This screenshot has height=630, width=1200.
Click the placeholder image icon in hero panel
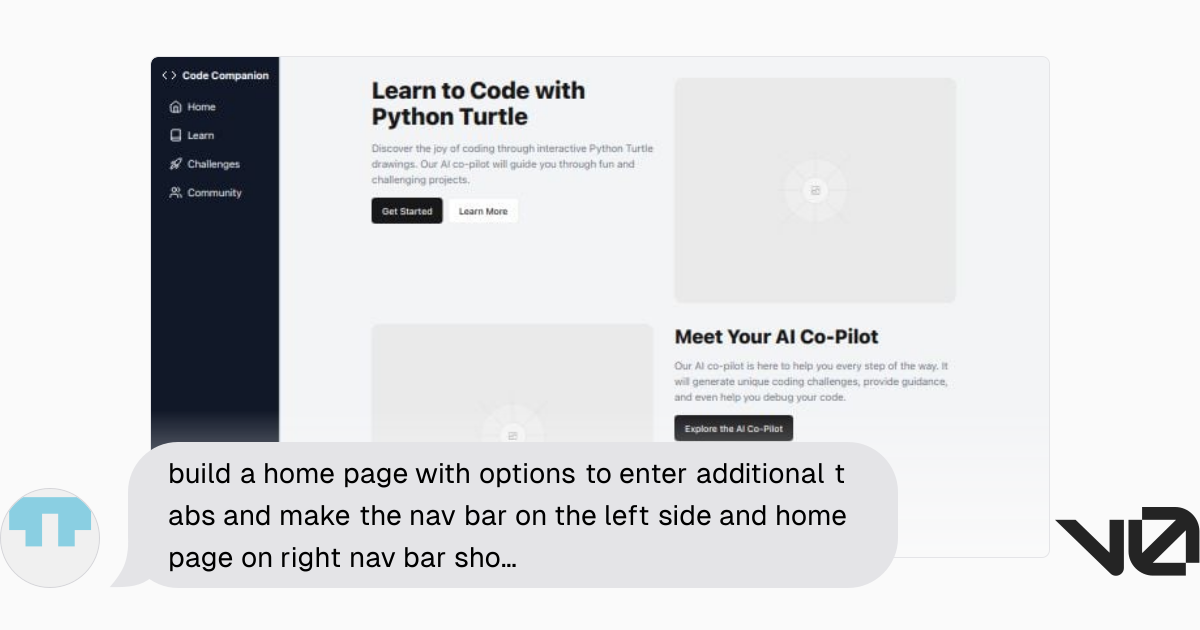pyautogui.click(x=815, y=190)
